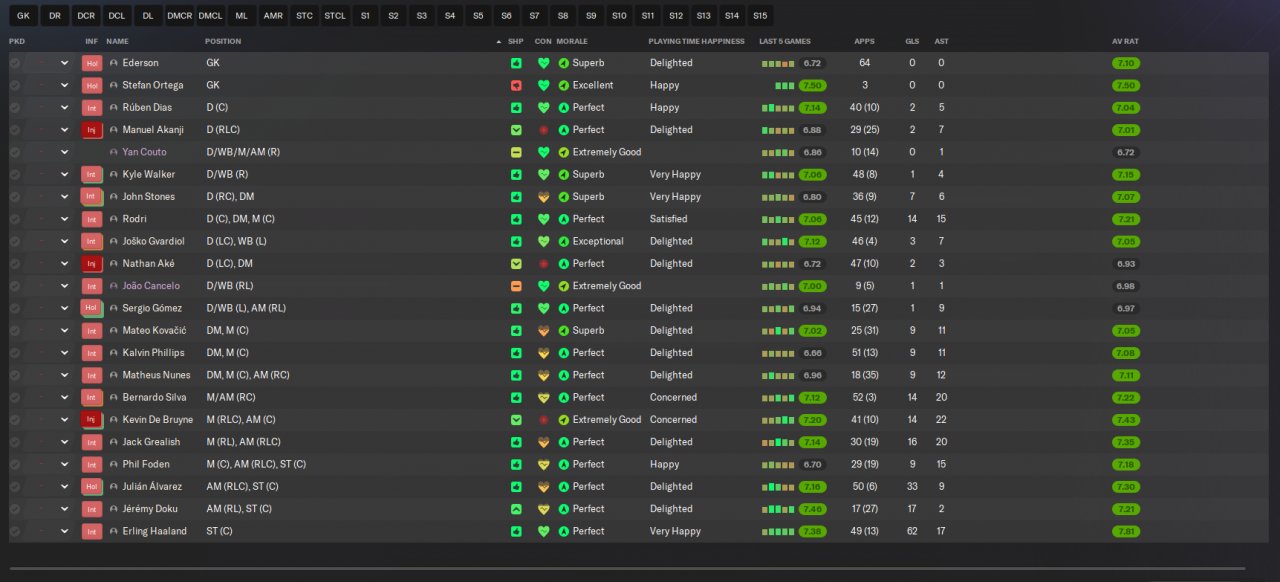This screenshot has height=582, width=1280.
Task: Click the horizontal scrollbar below the squad table
Action: coord(627,569)
